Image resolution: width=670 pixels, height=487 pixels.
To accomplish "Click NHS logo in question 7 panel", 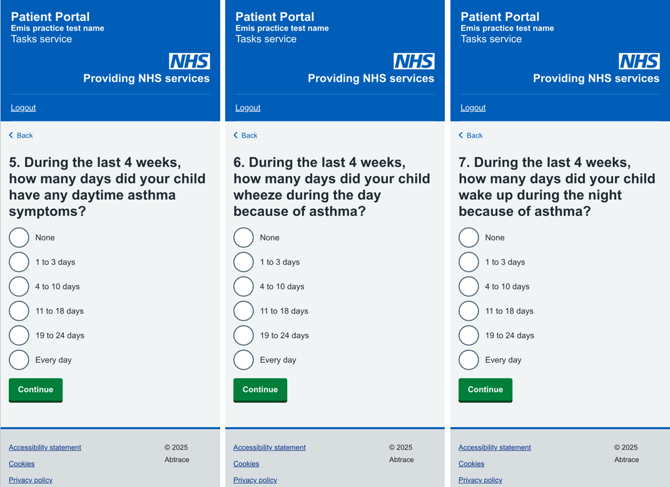I will [x=639, y=61].
